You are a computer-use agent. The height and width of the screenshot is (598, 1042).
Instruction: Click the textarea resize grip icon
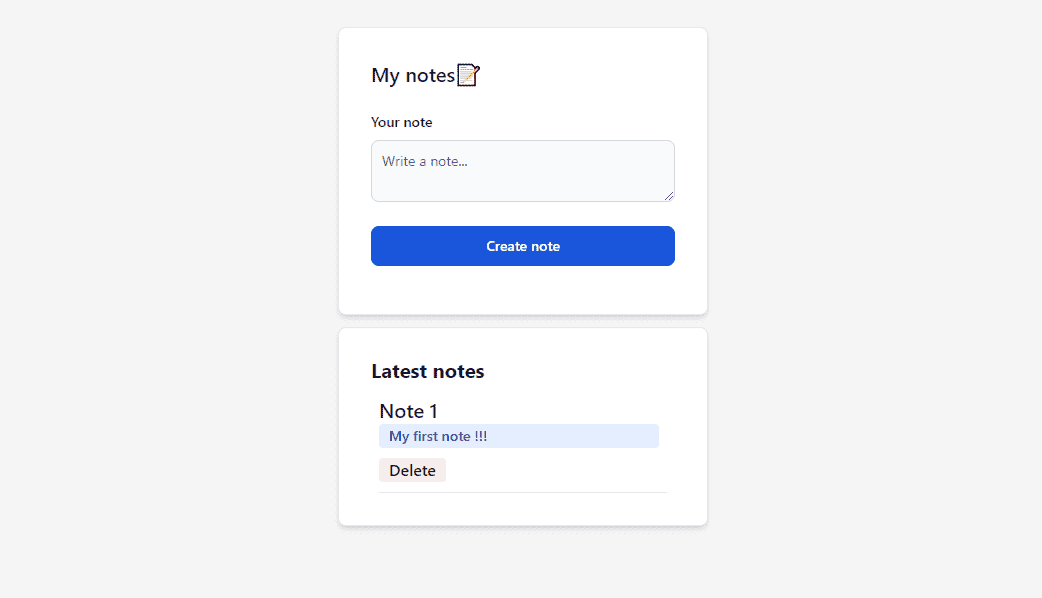coord(669,195)
